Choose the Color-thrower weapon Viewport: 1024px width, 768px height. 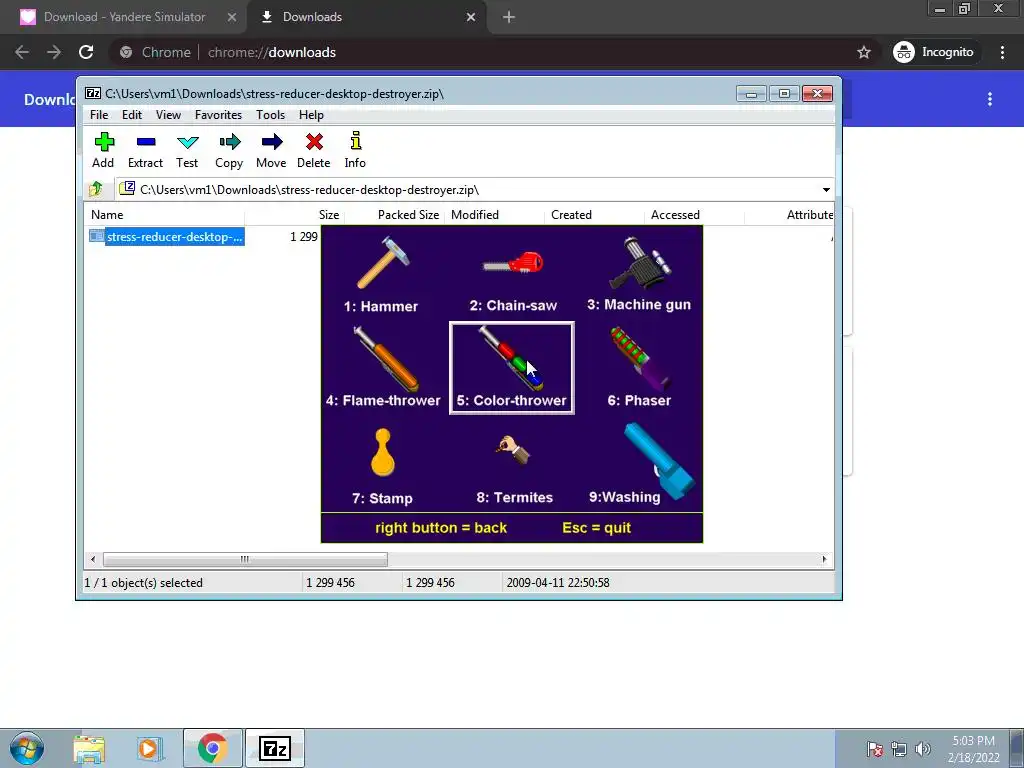(x=512, y=368)
